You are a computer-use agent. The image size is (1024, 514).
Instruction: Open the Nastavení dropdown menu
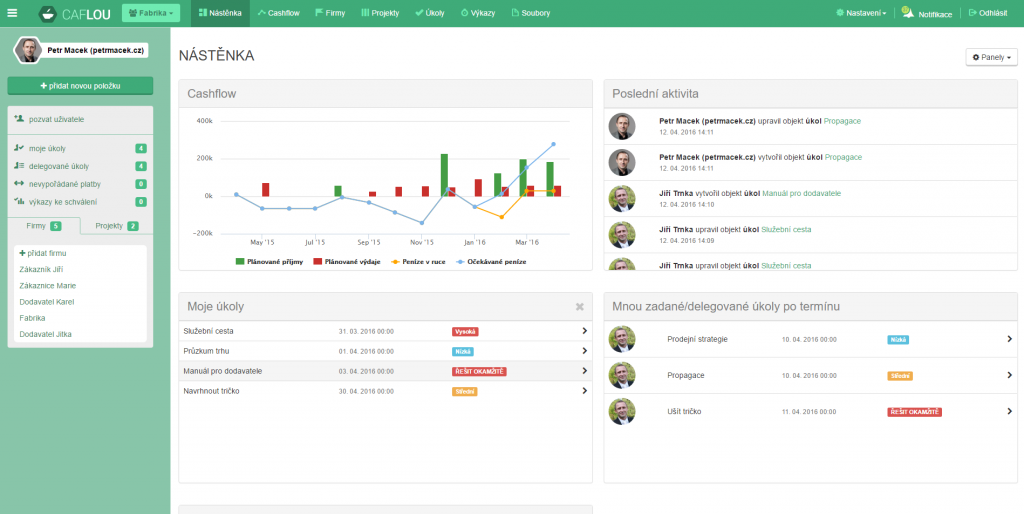tap(861, 14)
